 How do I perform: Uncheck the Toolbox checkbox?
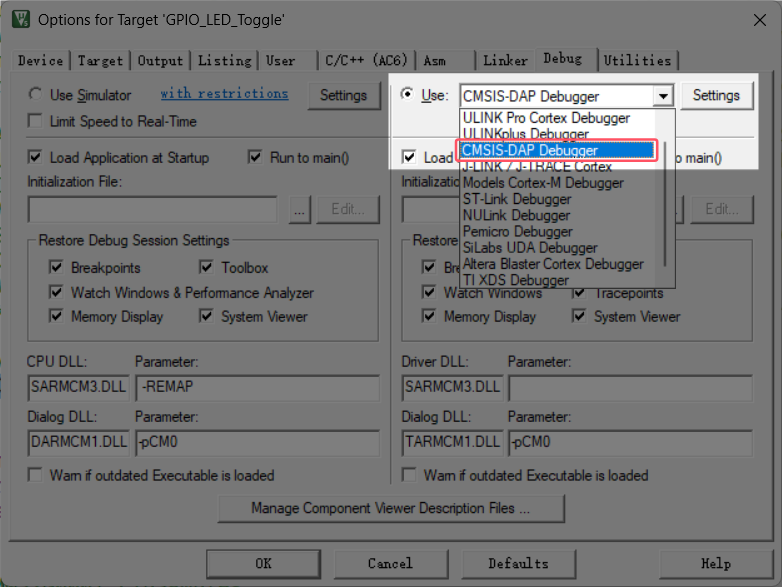(206, 268)
